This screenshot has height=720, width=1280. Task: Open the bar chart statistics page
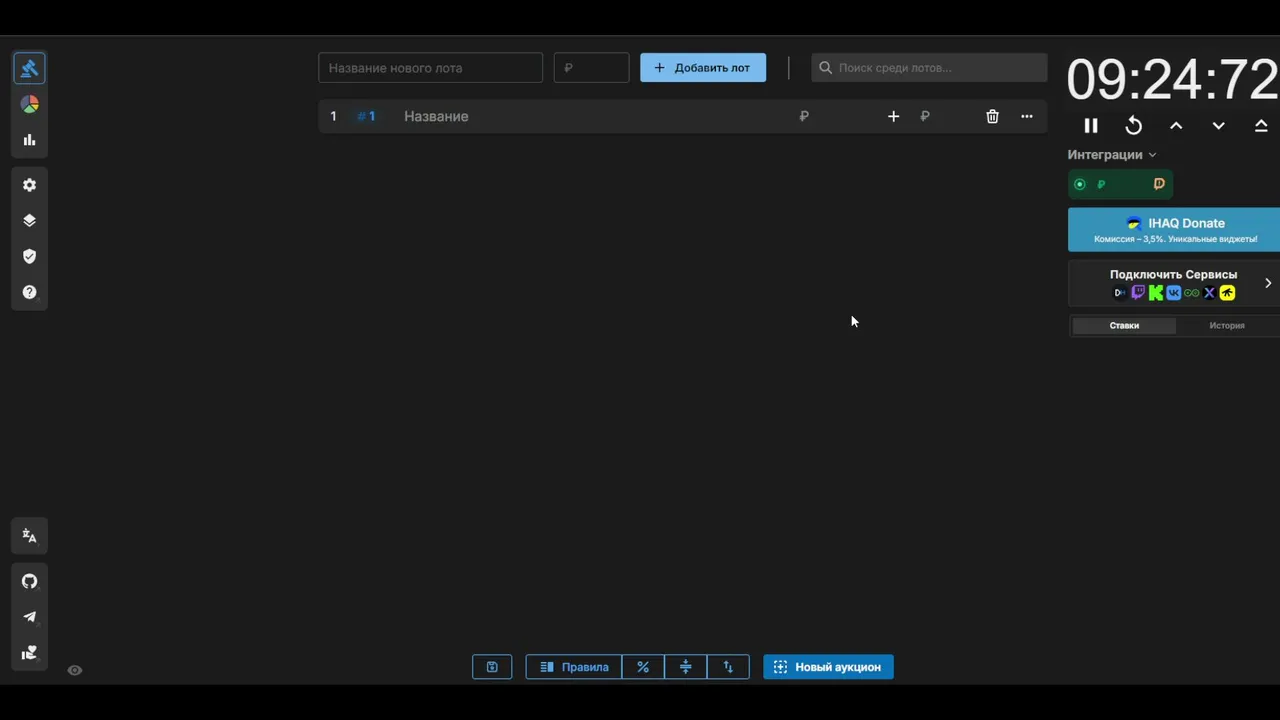[x=29, y=140]
